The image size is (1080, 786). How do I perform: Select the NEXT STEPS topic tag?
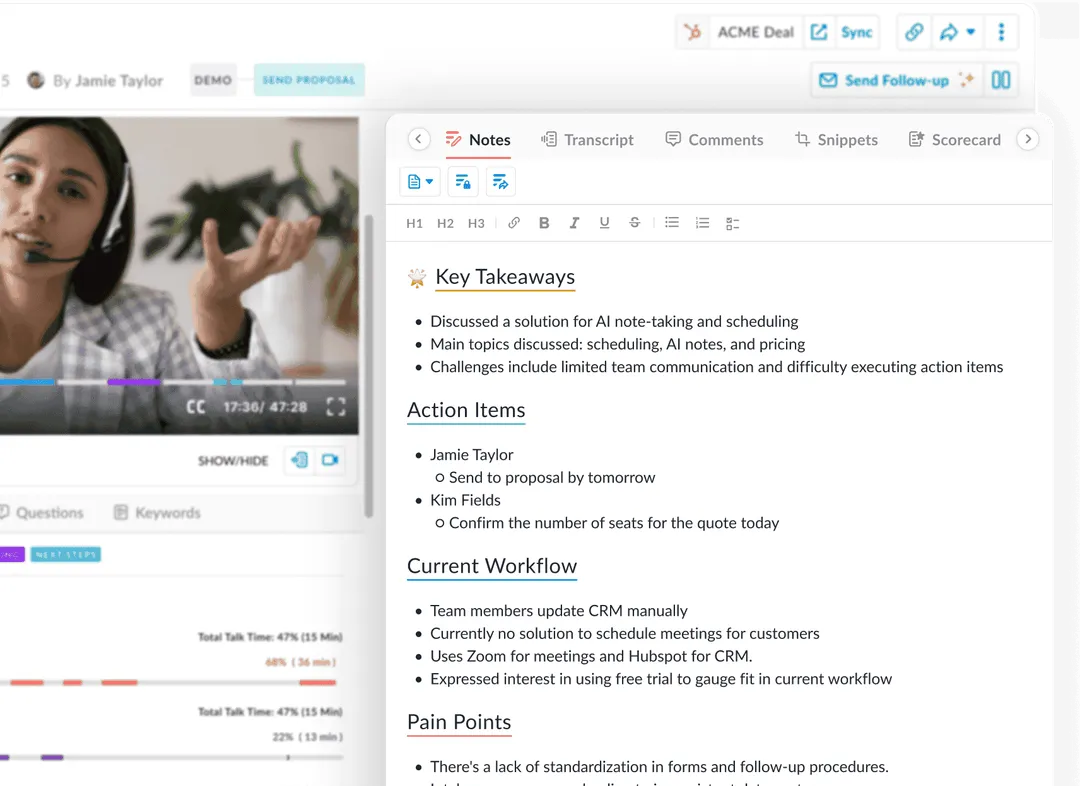click(65, 555)
